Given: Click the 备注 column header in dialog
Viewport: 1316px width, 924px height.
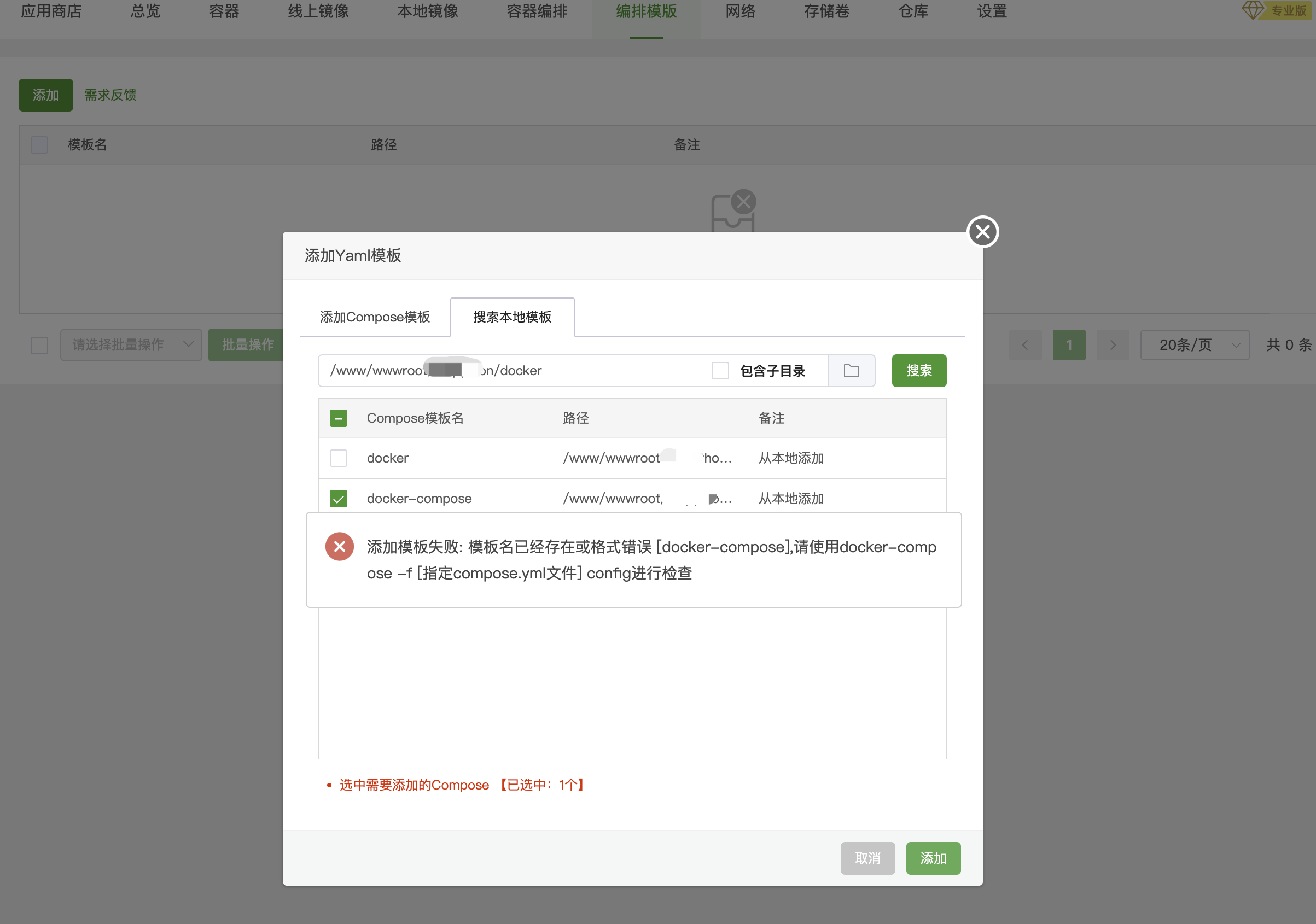Looking at the screenshot, I should click(771, 418).
